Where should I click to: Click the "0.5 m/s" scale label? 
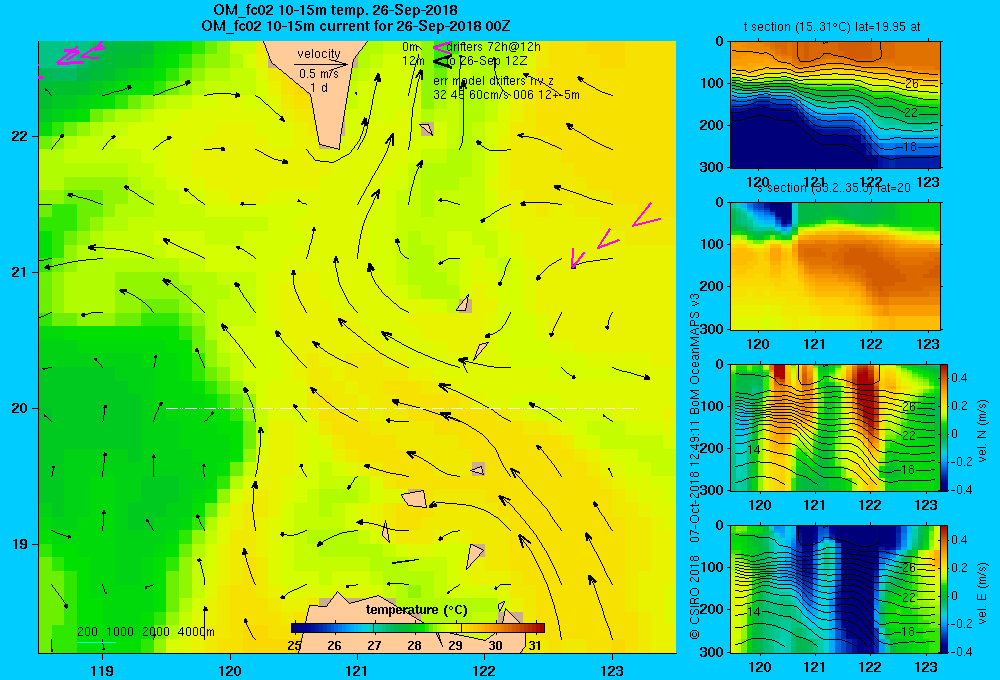click(x=319, y=74)
